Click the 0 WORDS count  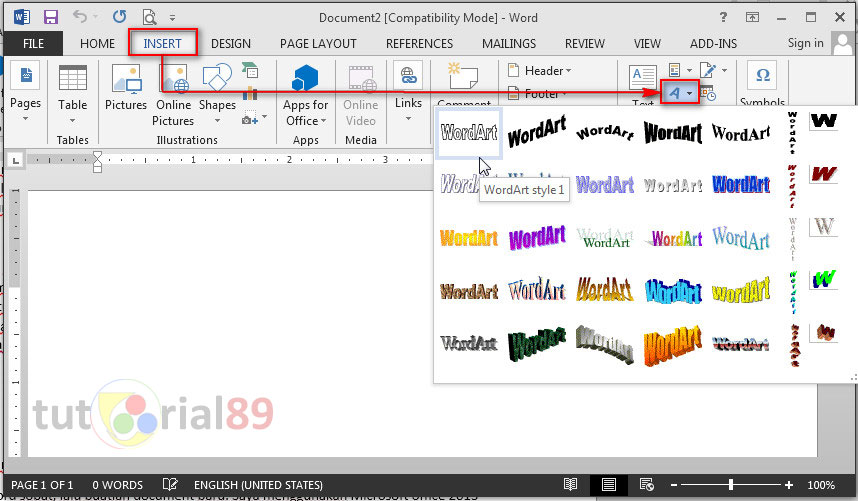(x=117, y=485)
